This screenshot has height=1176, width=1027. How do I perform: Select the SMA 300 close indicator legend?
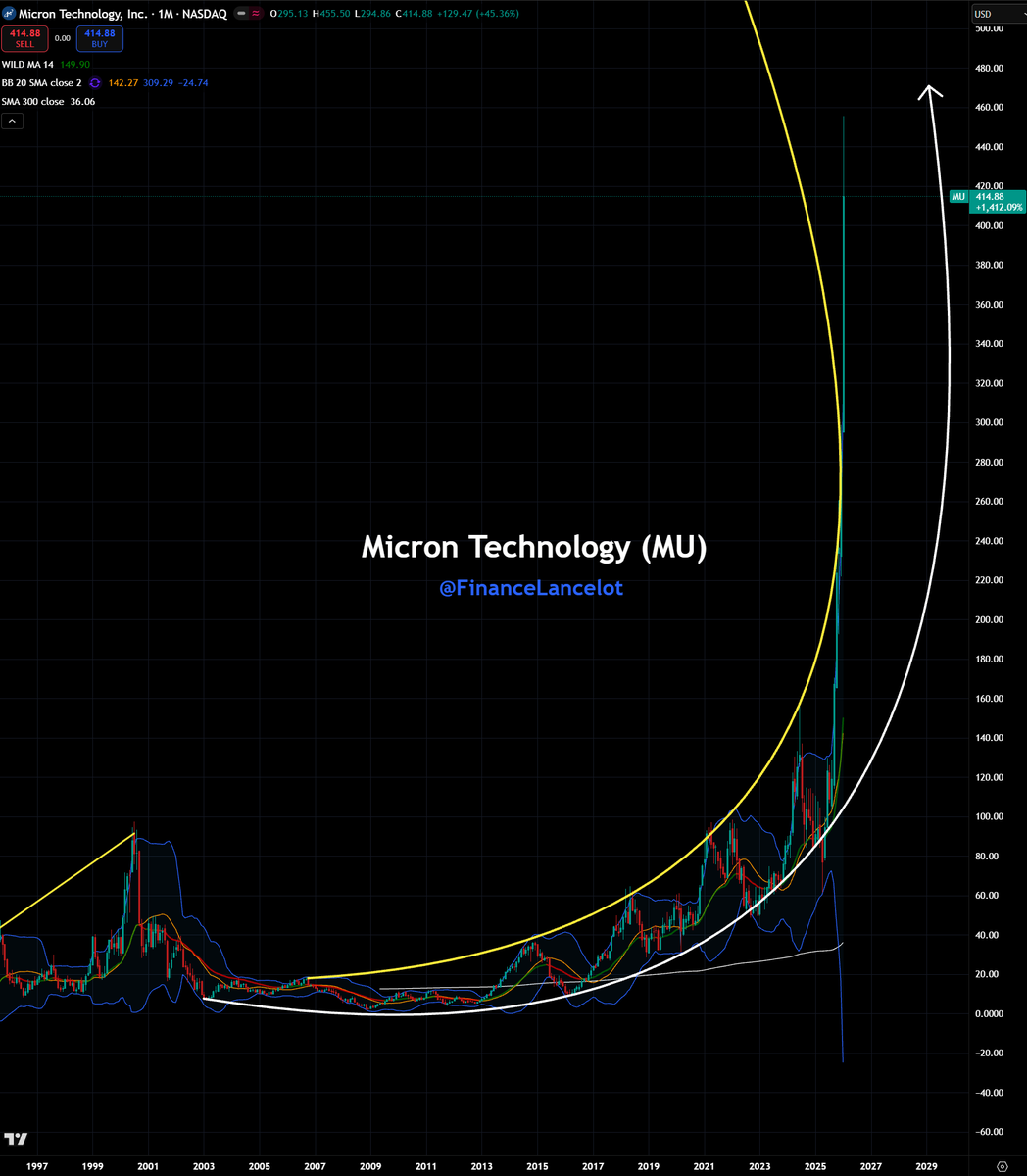tap(33, 102)
